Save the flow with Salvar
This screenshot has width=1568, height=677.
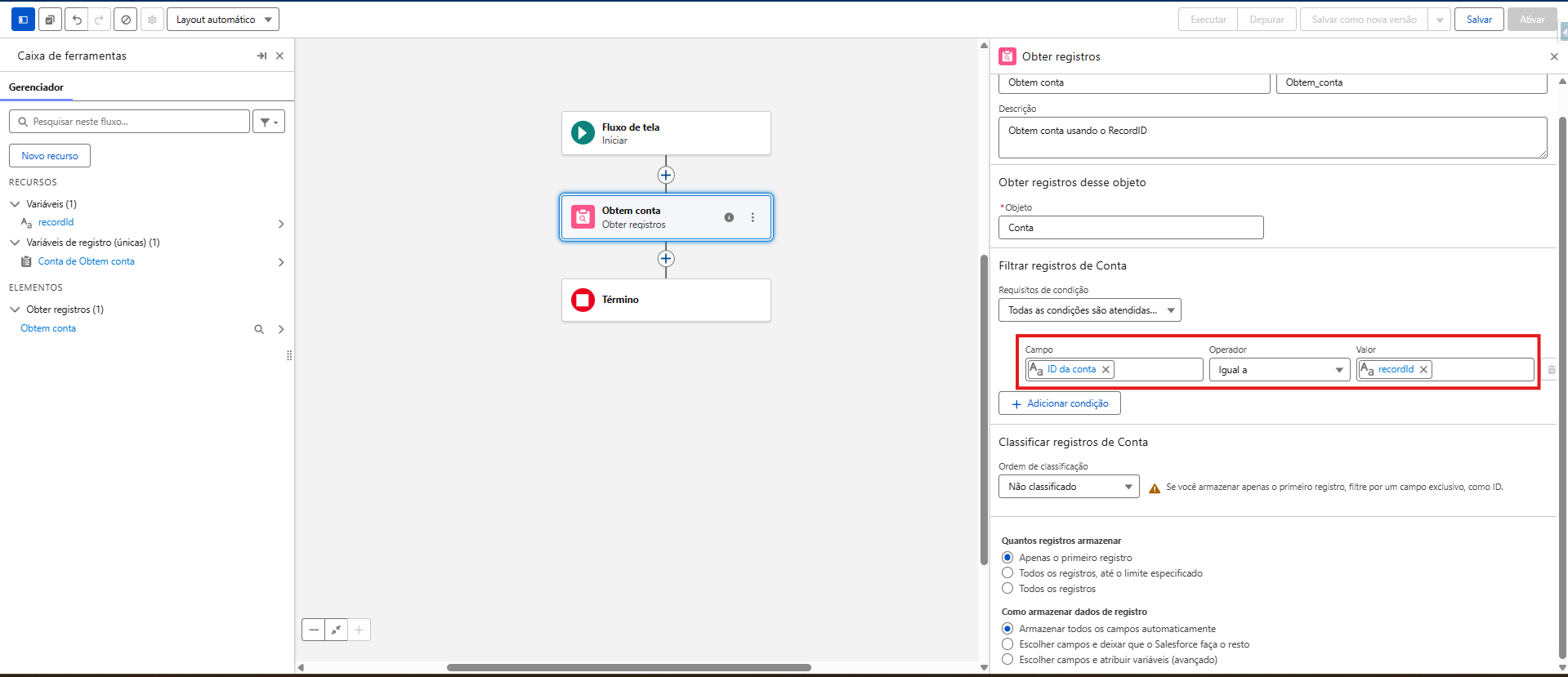[1479, 20]
